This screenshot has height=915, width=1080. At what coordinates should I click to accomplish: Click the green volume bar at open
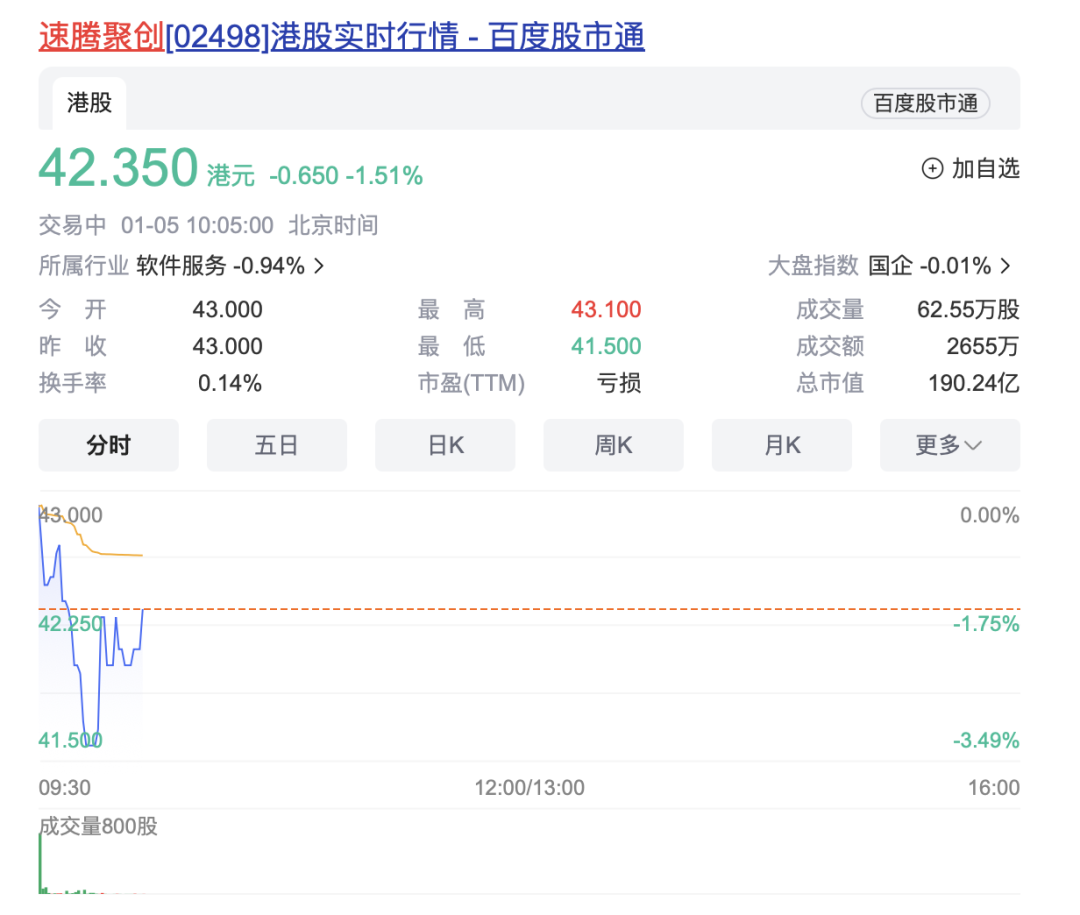(41, 862)
